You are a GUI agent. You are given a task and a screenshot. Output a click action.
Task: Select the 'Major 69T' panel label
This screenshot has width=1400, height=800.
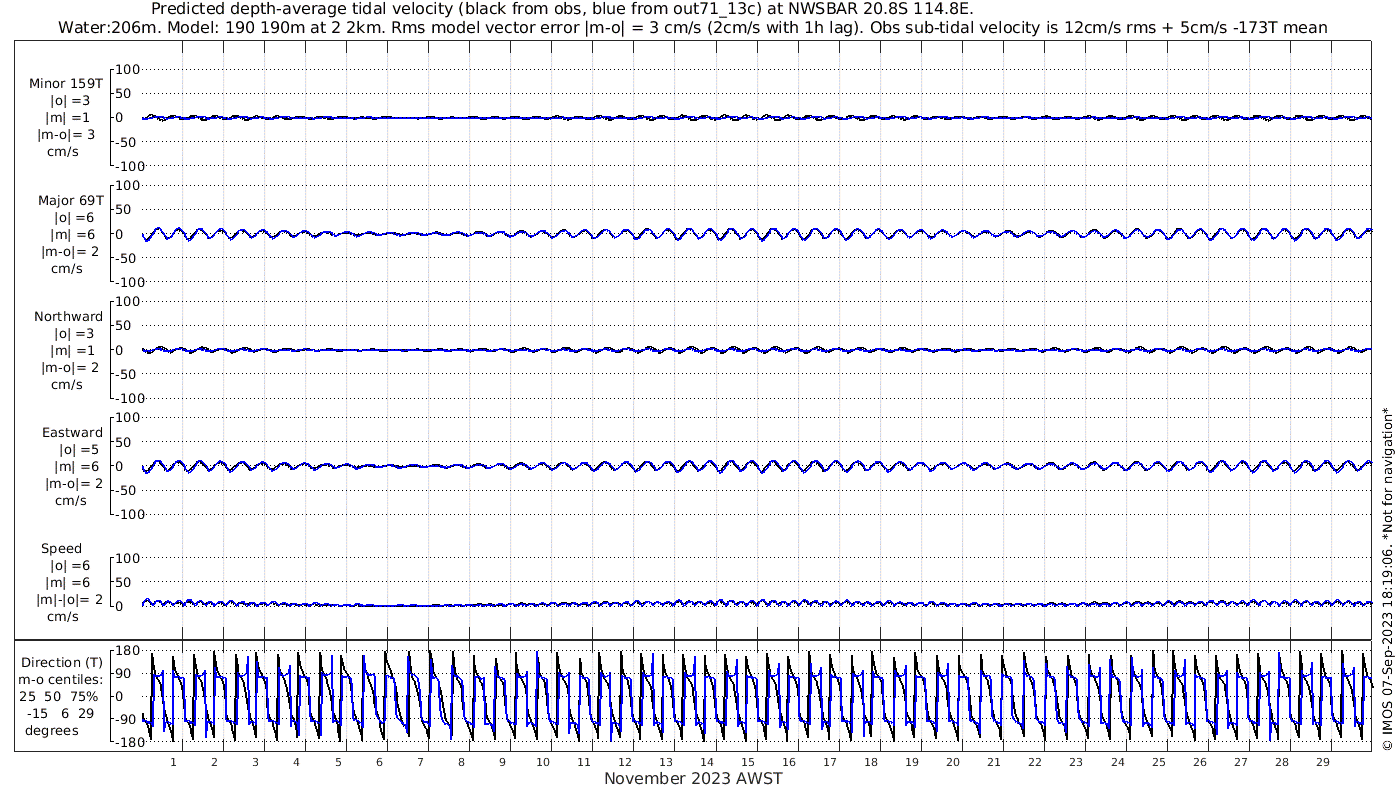[71, 201]
